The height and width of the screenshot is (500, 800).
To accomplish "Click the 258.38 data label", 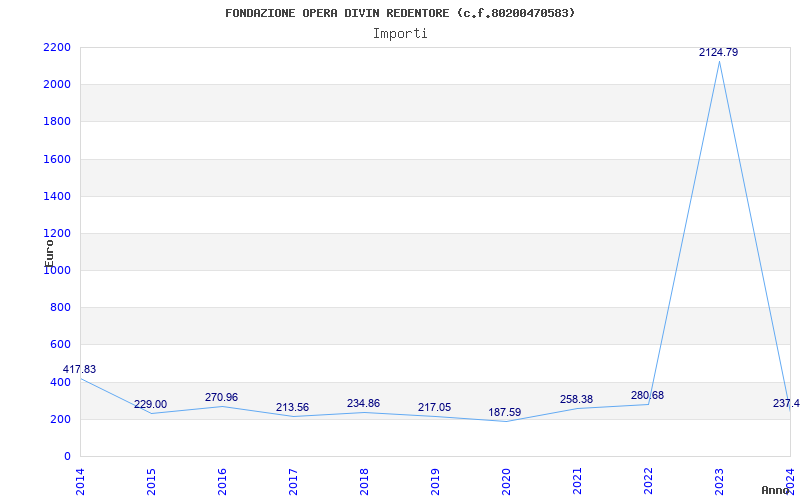I will pyautogui.click(x=577, y=399).
